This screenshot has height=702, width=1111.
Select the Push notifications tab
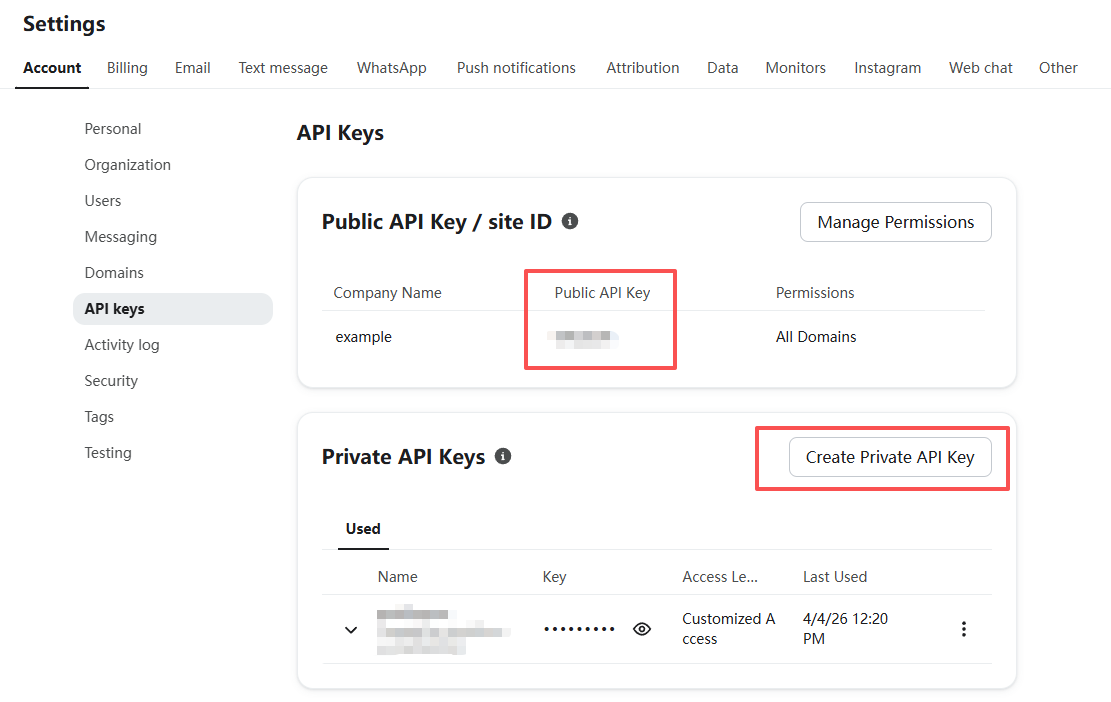click(516, 68)
